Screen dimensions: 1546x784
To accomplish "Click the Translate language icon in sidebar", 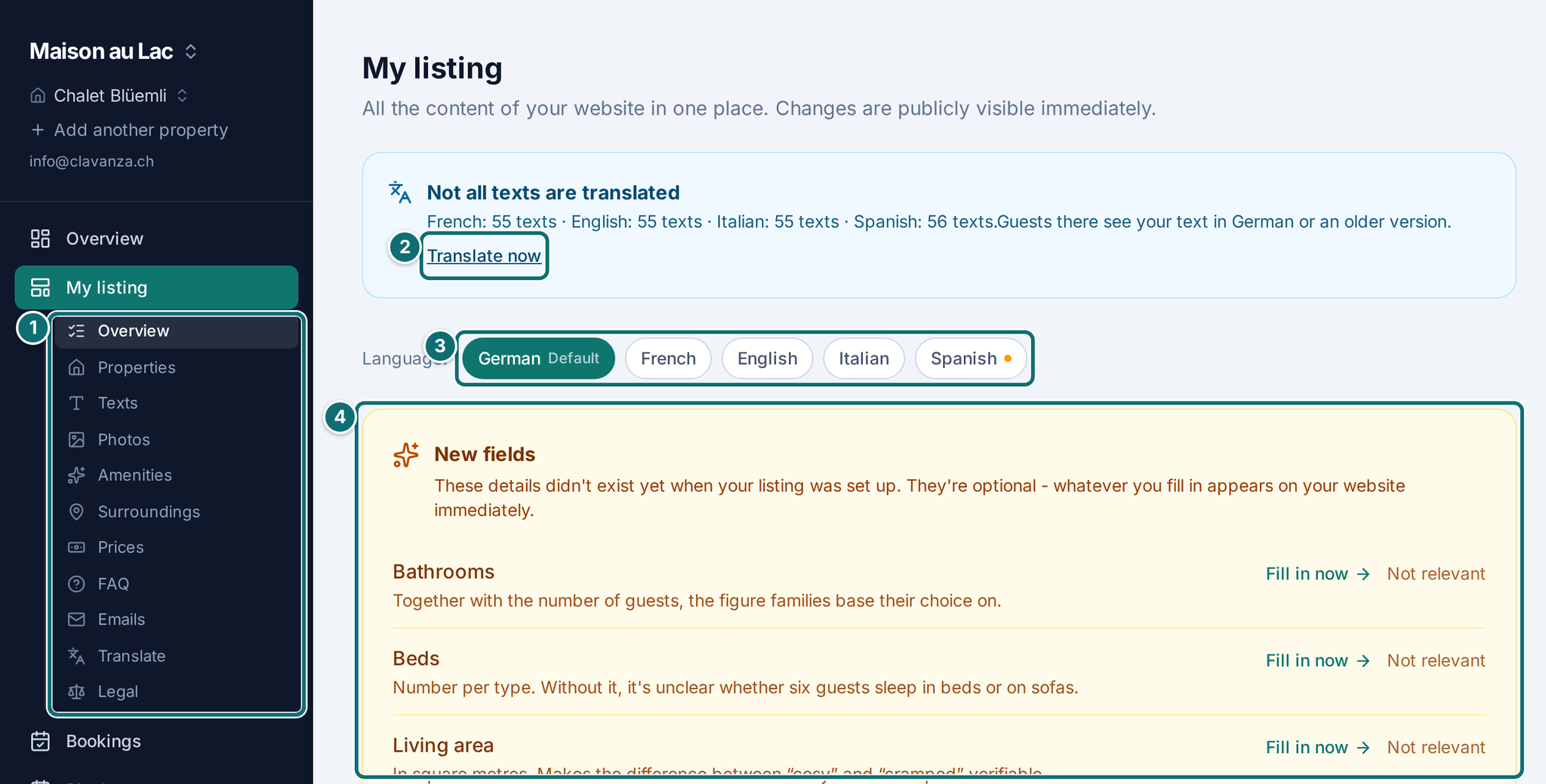I will click(76, 656).
